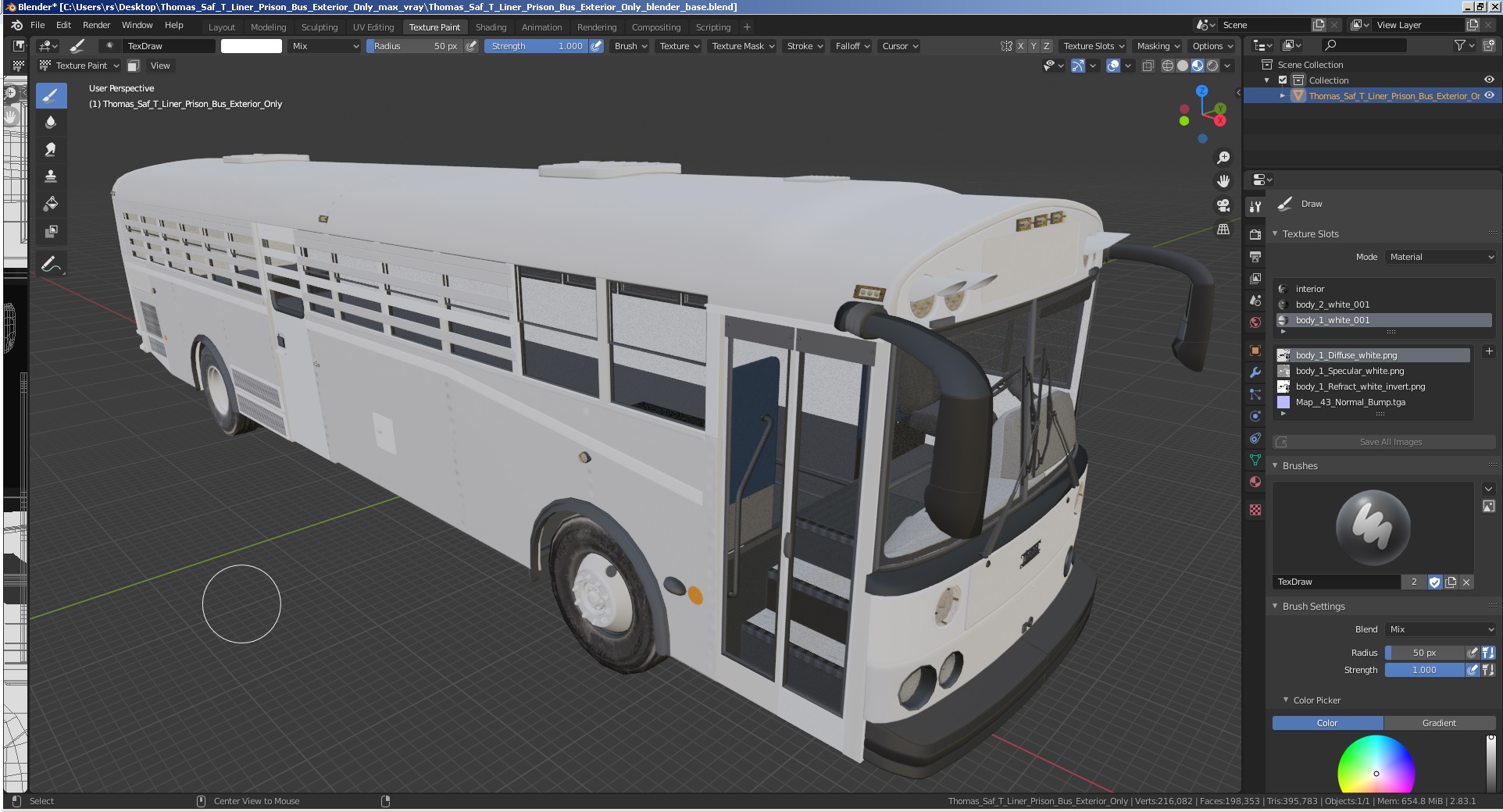Toggle Y axis symmetry
The height and width of the screenshot is (812, 1503).
[x=1034, y=46]
